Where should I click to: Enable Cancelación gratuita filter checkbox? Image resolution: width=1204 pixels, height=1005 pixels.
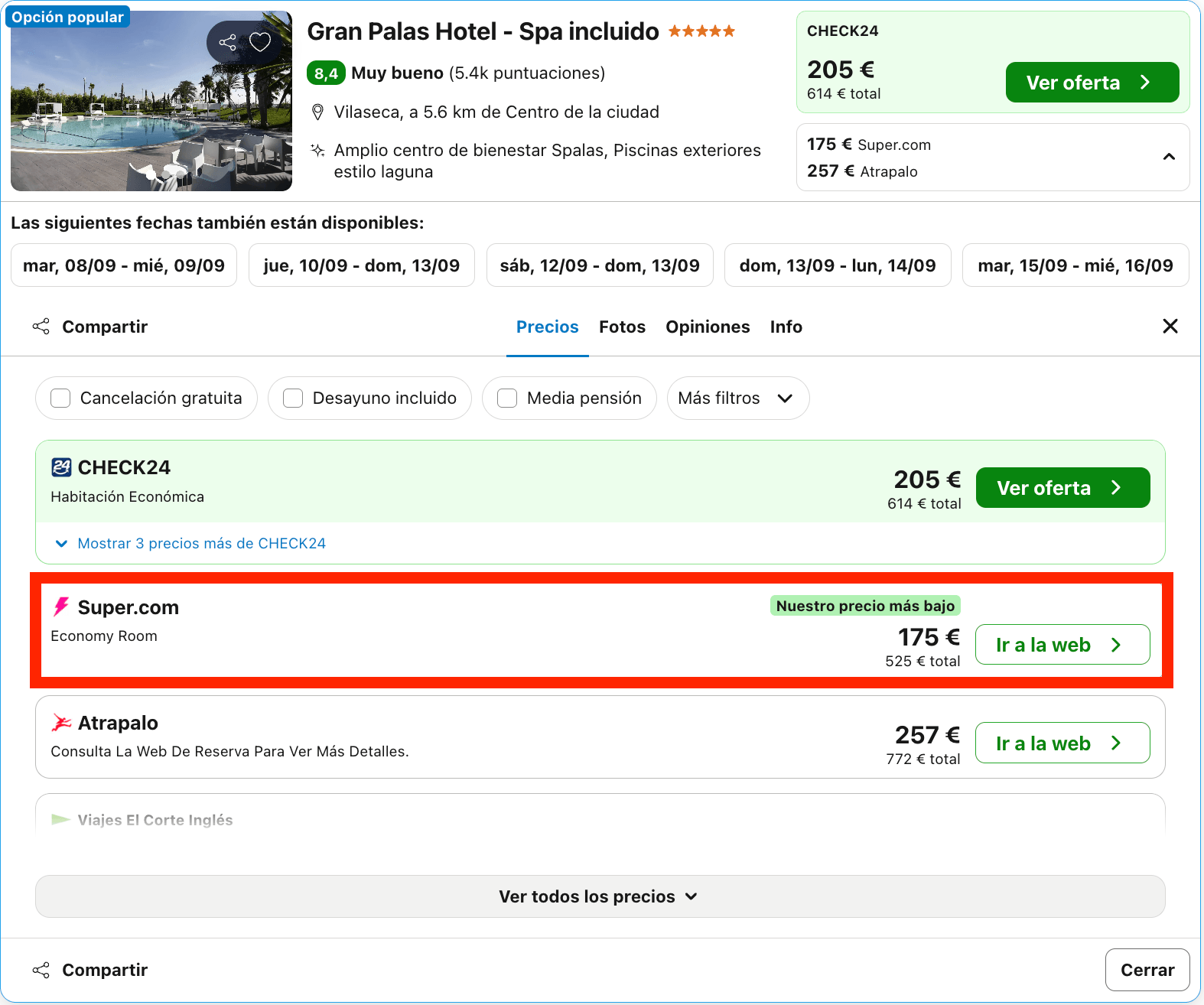60,398
